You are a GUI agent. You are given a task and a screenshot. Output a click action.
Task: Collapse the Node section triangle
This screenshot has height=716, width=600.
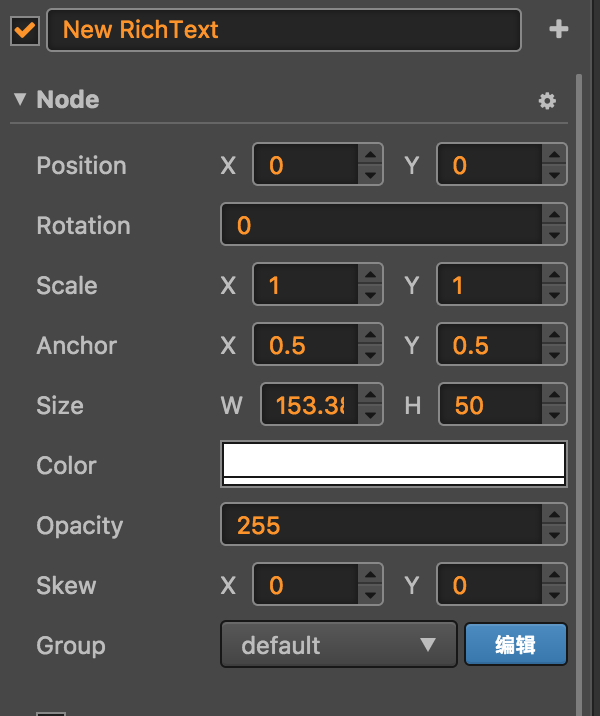coord(20,100)
